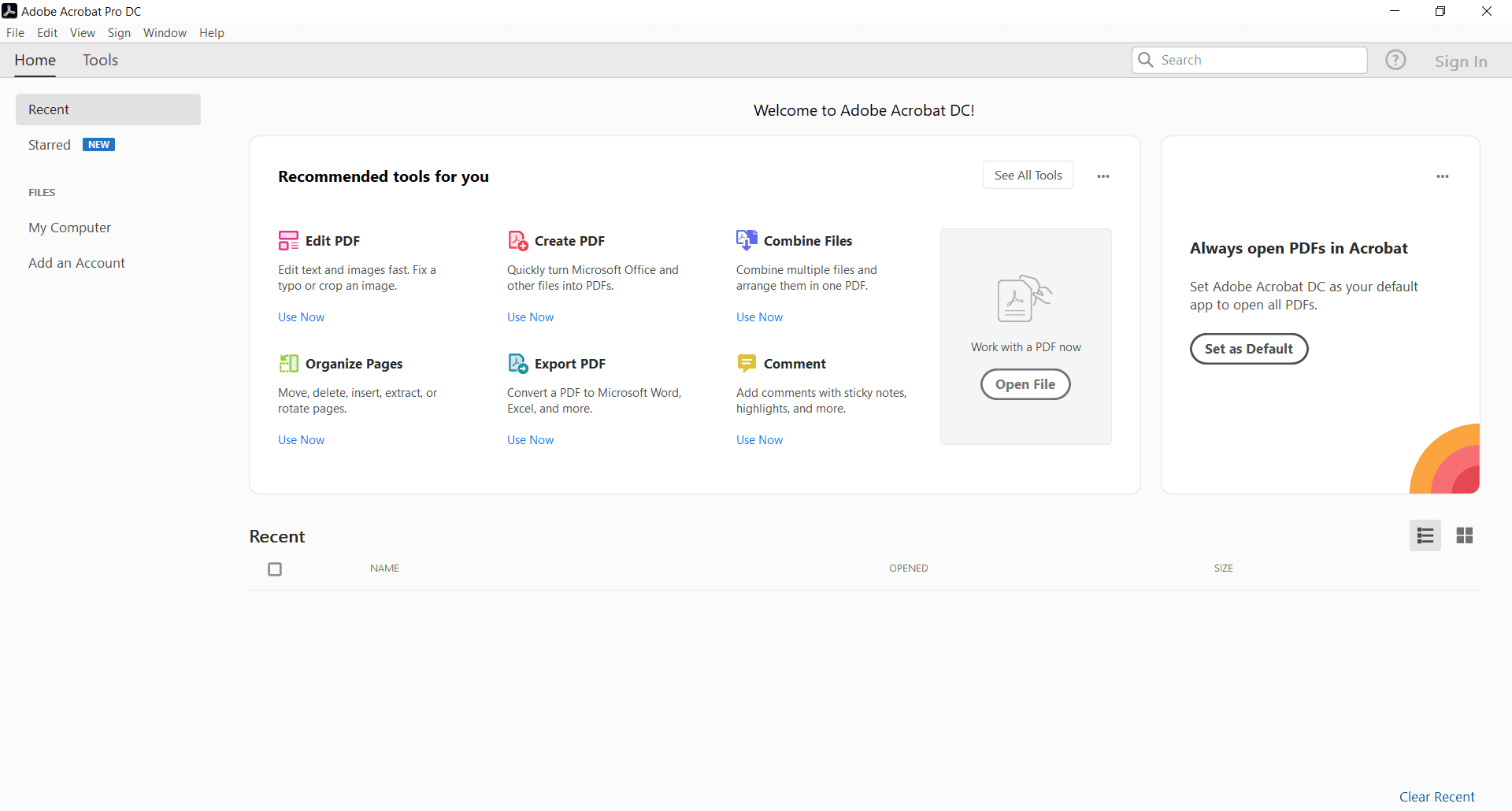Screen dimensions: 1512x811
Task: Open the Help question mark icon
Action: (1395, 60)
